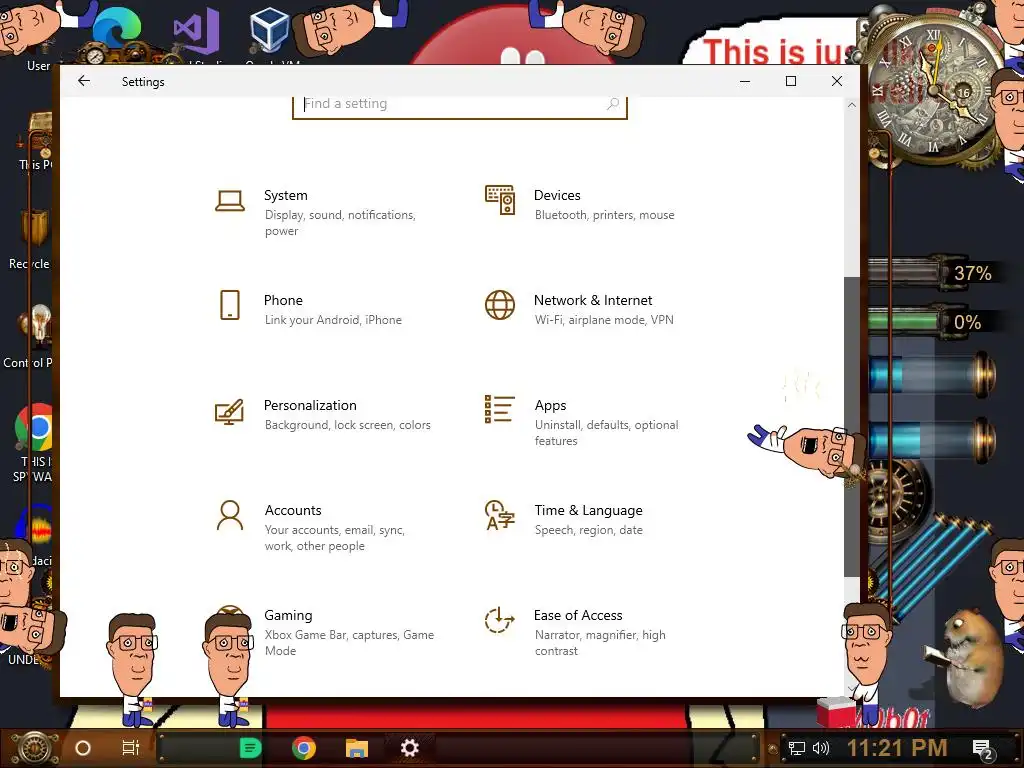The height and width of the screenshot is (768, 1024).
Task: Open Visual Studio desktop icon
Action: (x=196, y=29)
